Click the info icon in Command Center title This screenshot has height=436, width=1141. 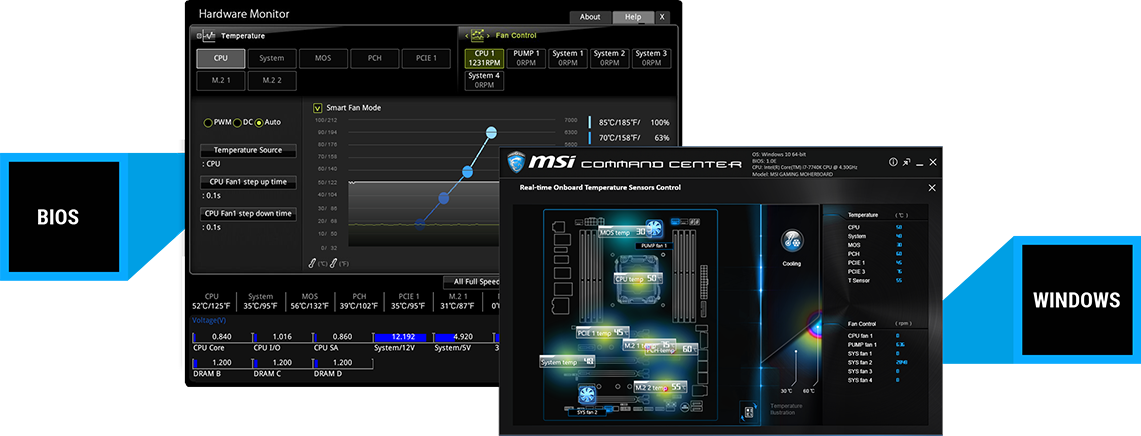click(893, 162)
